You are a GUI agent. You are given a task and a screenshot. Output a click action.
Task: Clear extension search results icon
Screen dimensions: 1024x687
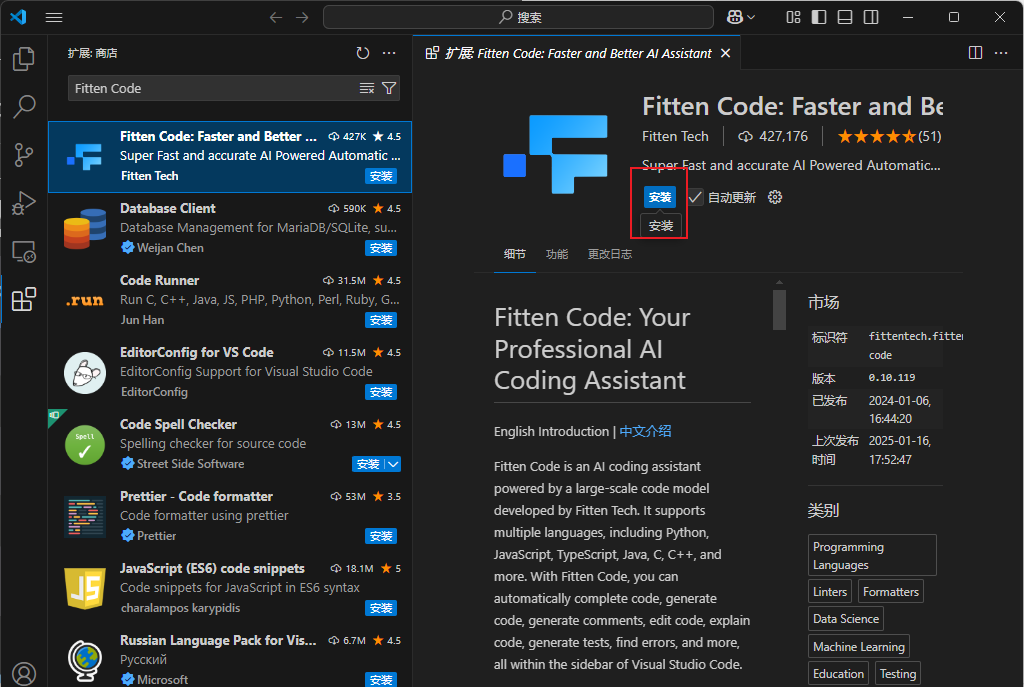pyautogui.click(x=367, y=88)
